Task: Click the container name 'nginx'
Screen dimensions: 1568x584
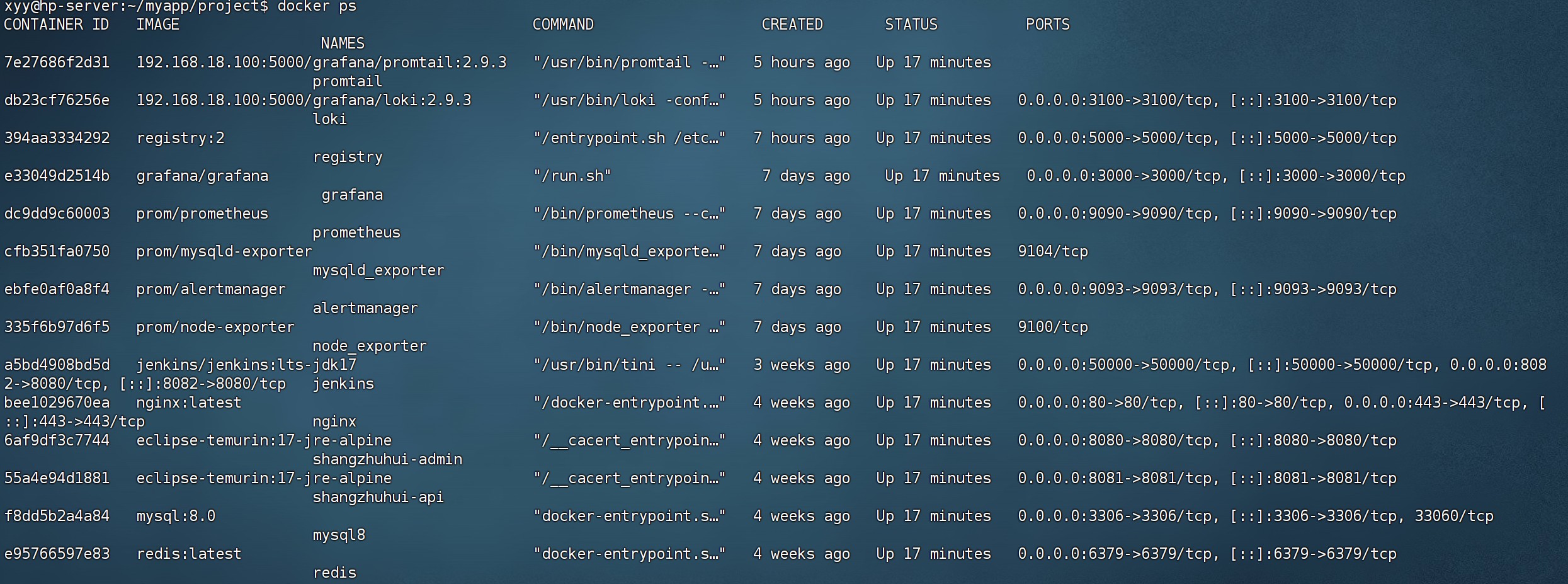Action: point(334,421)
